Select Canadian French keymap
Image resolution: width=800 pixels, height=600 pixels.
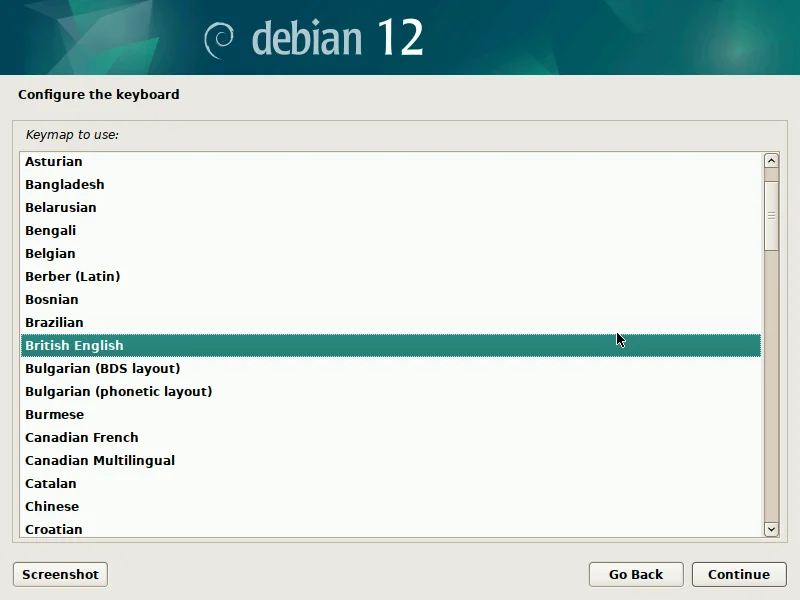click(391, 437)
